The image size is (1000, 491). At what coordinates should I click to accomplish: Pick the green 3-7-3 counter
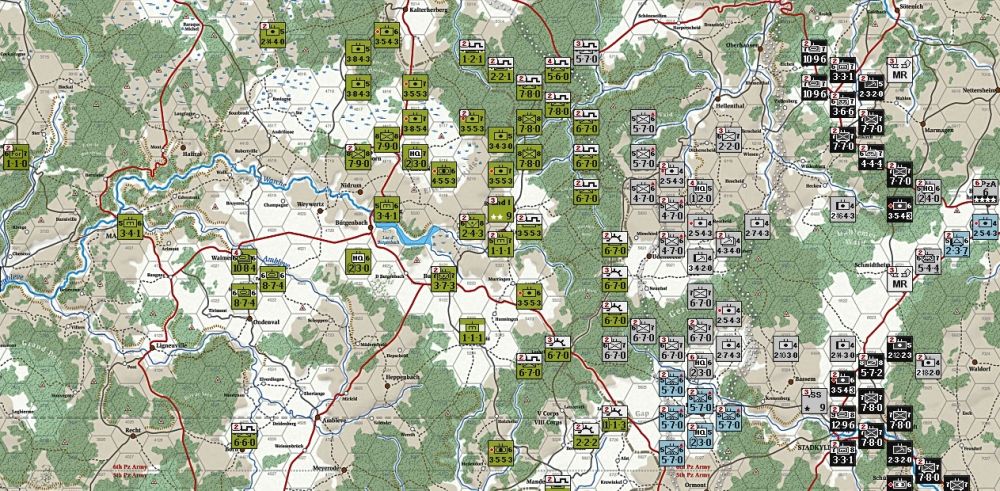444,279
